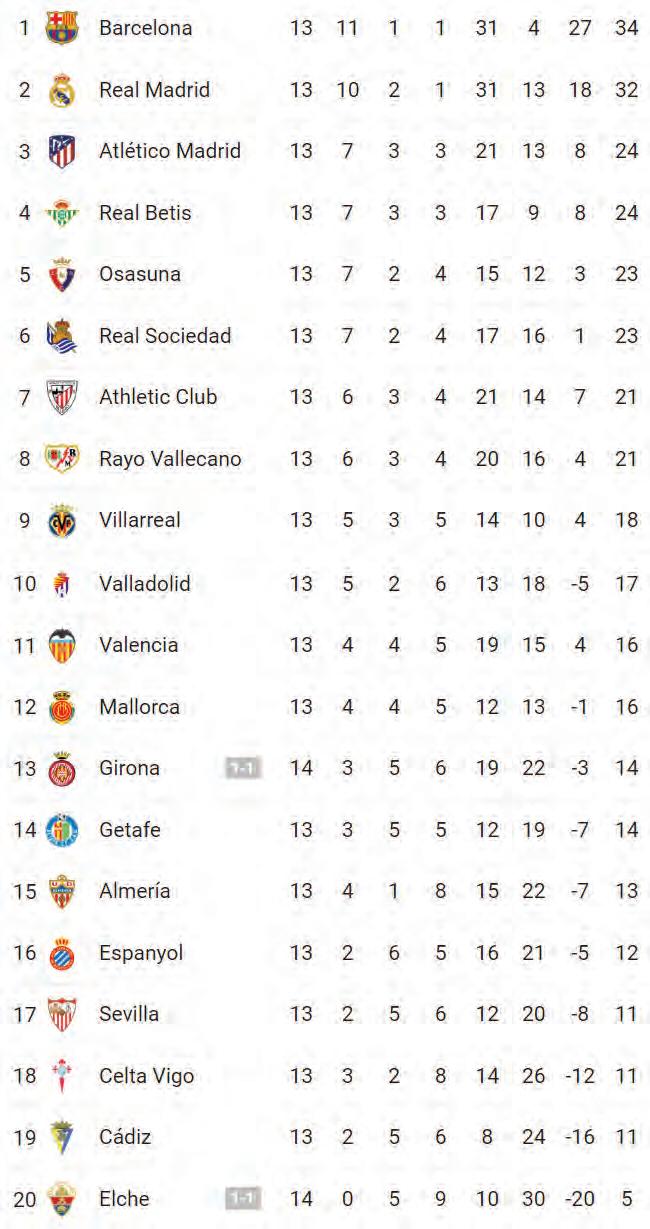Image resolution: width=650 pixels, height=1229 pixels.
Task: Select the Atlético Madrid team logo
Action: (62, 151)
